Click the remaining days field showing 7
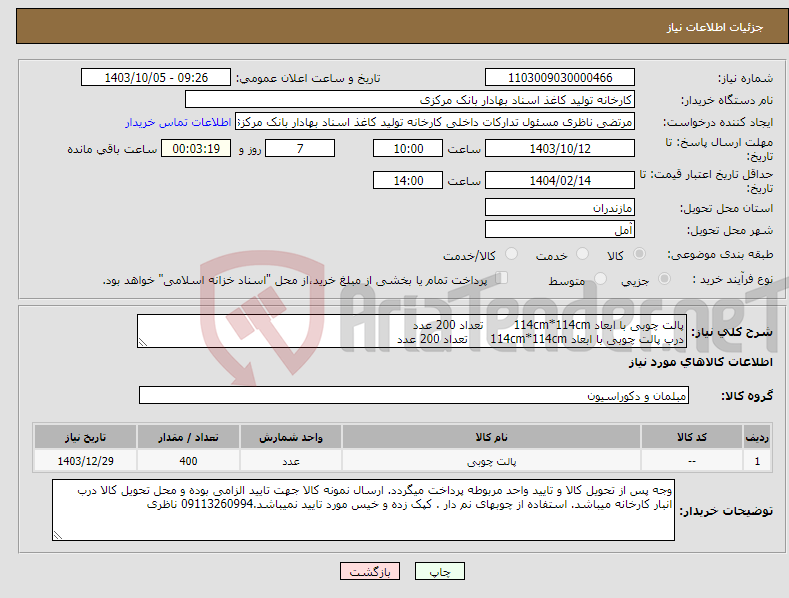The image size is (789, 598). (x=300, y=148)
